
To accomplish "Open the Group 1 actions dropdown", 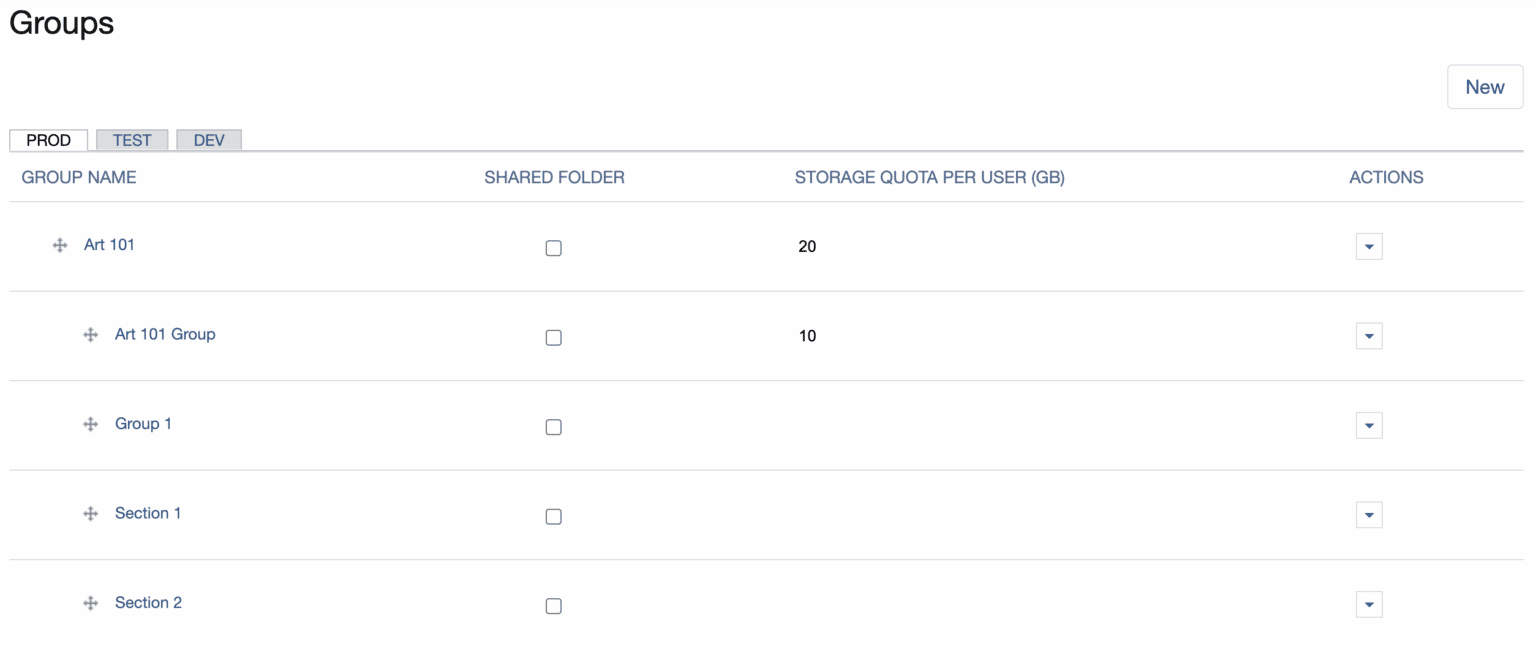I will click(1369, 425).
